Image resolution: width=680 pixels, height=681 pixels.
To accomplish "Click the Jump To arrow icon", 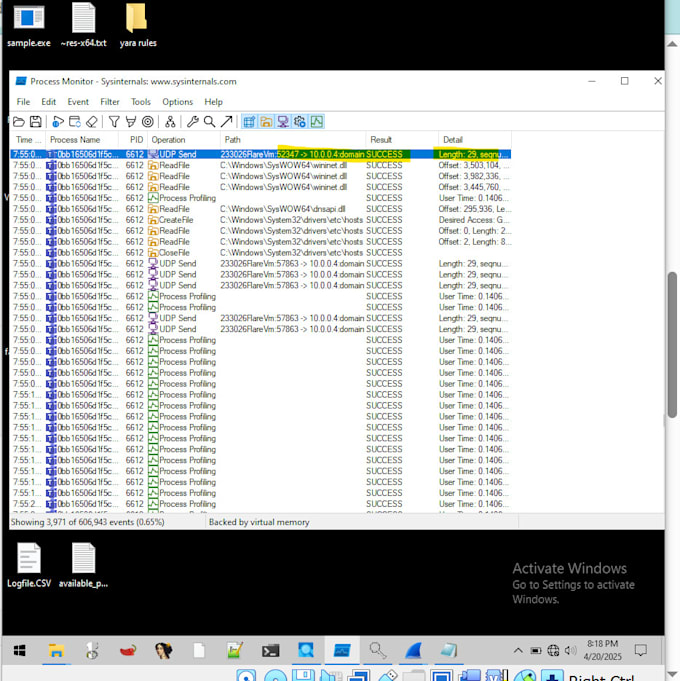I will coord(226,122).
